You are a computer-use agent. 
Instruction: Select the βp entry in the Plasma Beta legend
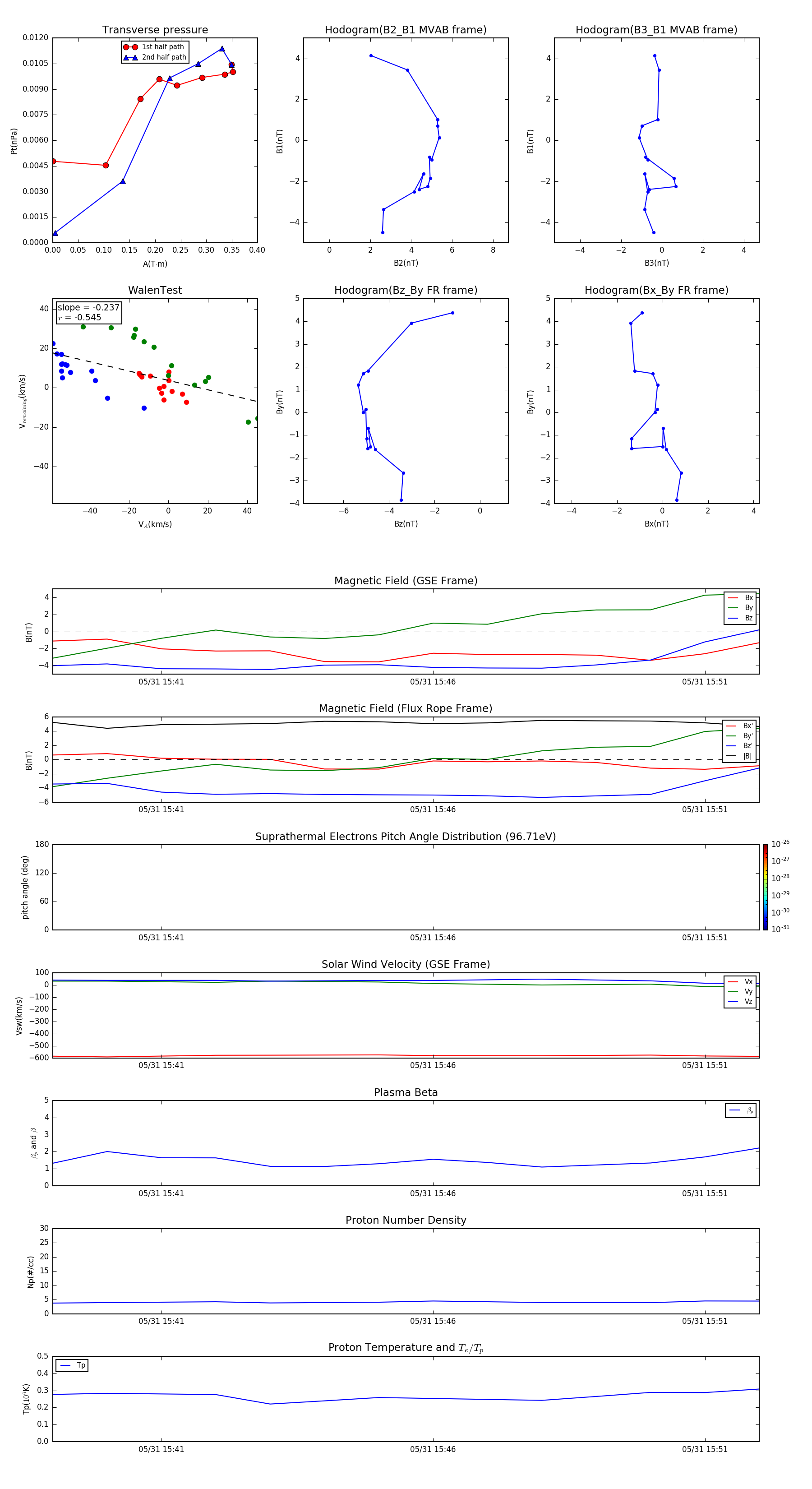pyautogui.click(x=741, y=1110)
